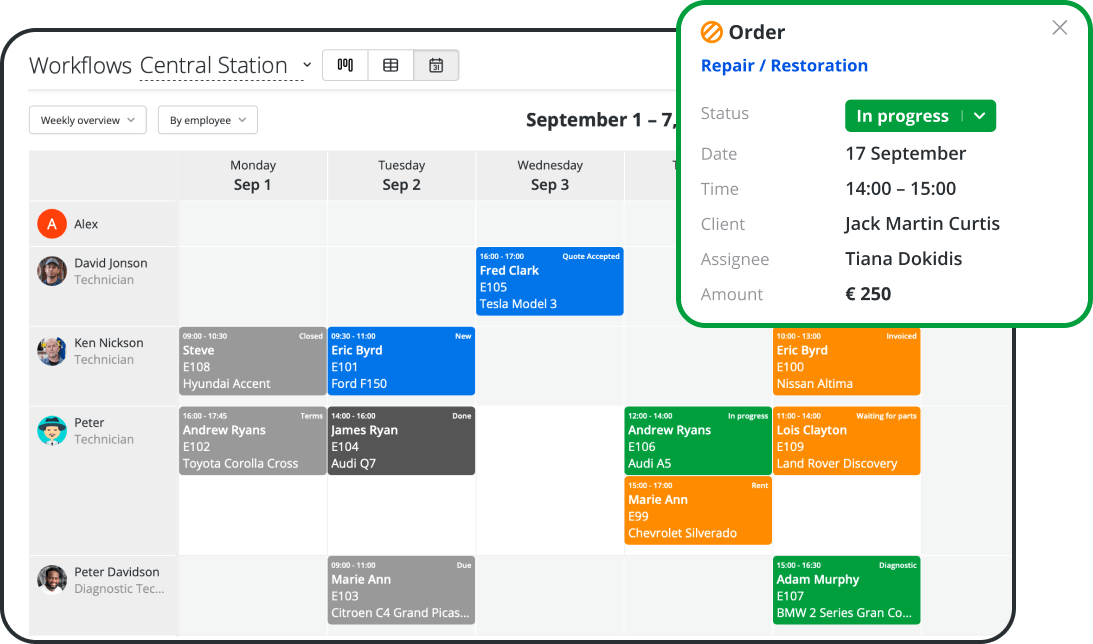
Task: Select Eric Byrd's Ford F150 event
Action: pos(401,361)
